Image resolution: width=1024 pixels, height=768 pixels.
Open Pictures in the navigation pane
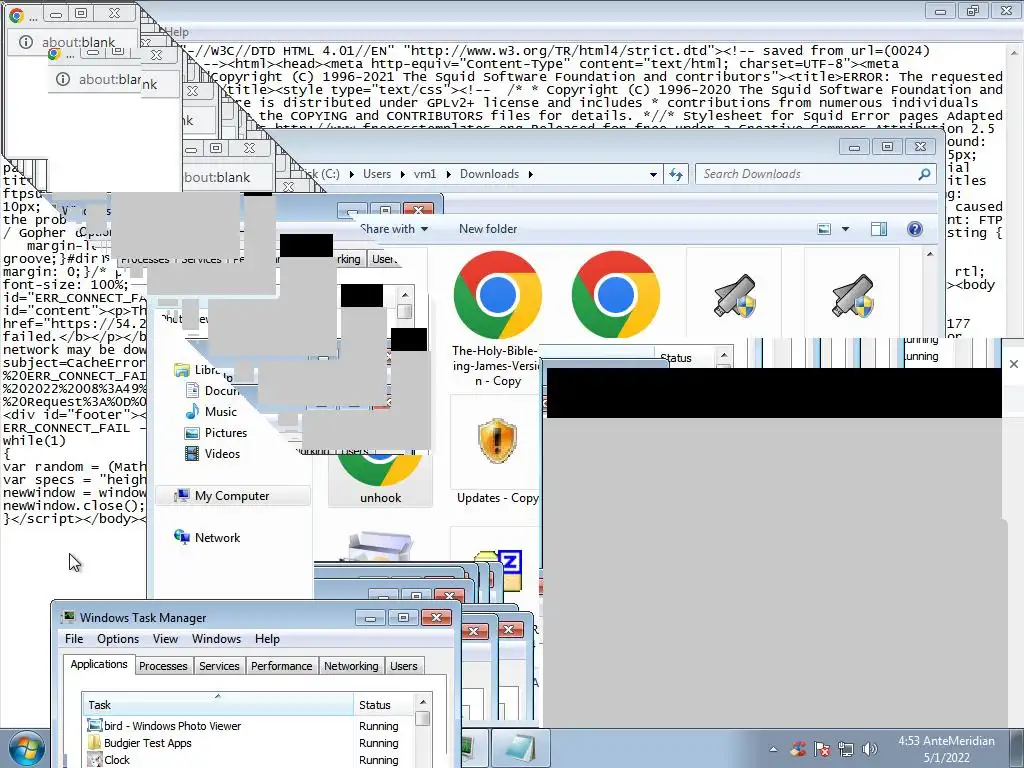[x=217, y=432]
